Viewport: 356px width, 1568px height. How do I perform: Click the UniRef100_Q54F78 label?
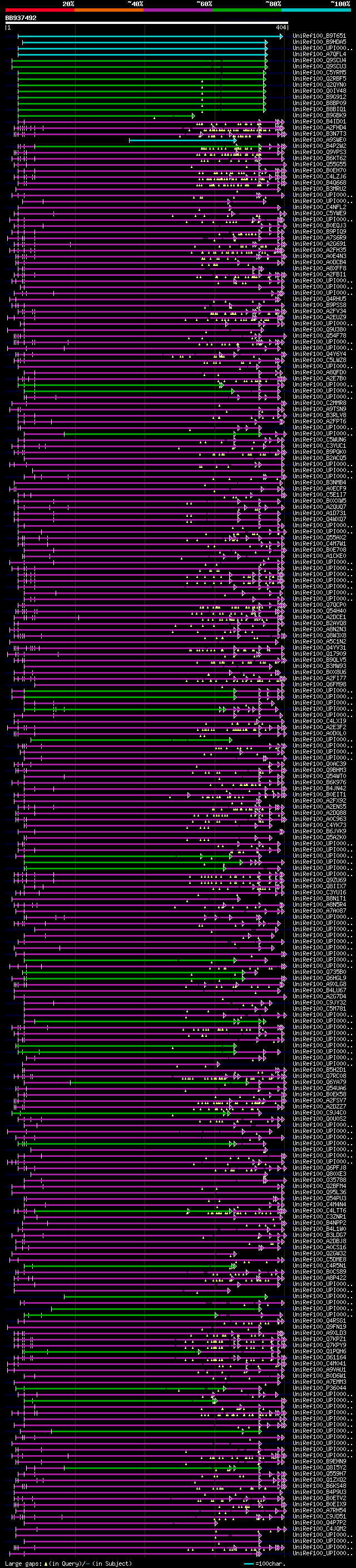[319, 335]
